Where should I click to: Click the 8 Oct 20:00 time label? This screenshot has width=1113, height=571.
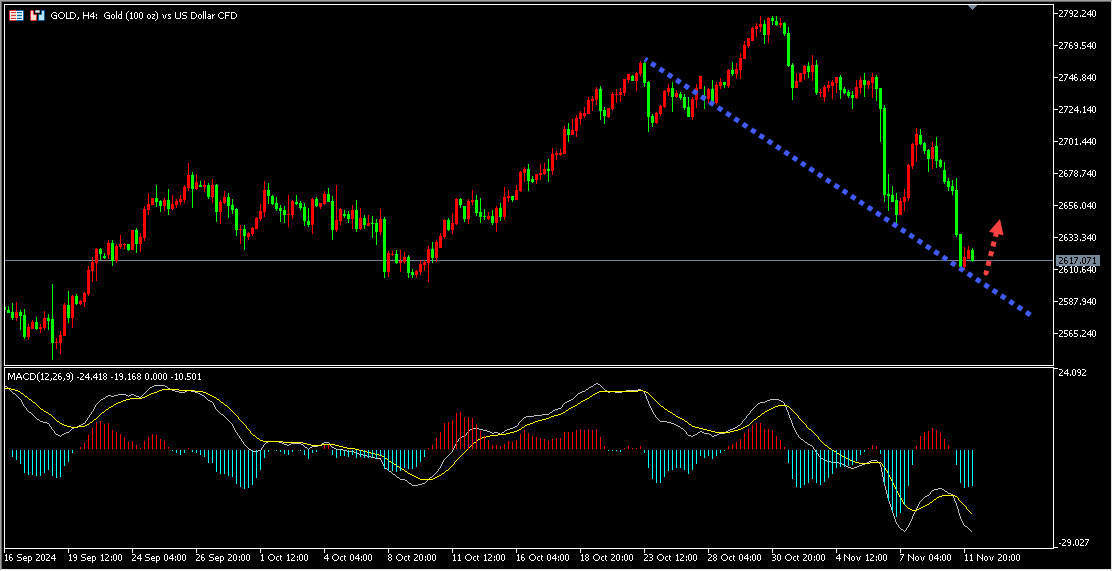[x=413, y=556]
